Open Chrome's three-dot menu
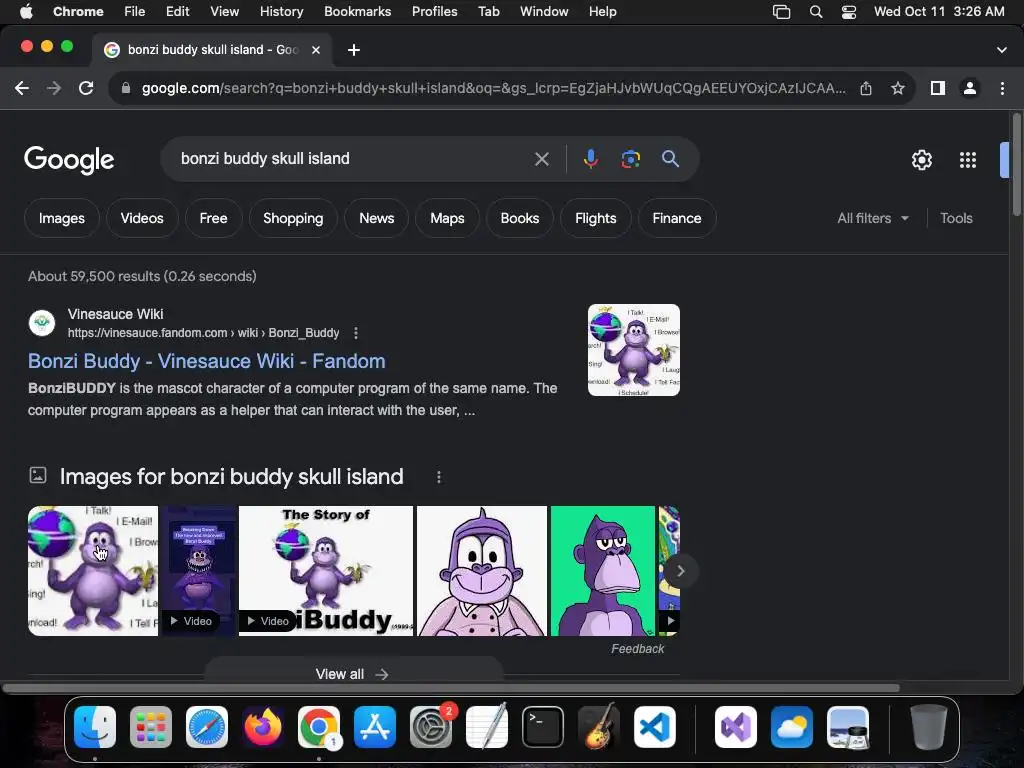This screenshot has height=768, width=1024. pyautogui.click(x=1002, y=88)
